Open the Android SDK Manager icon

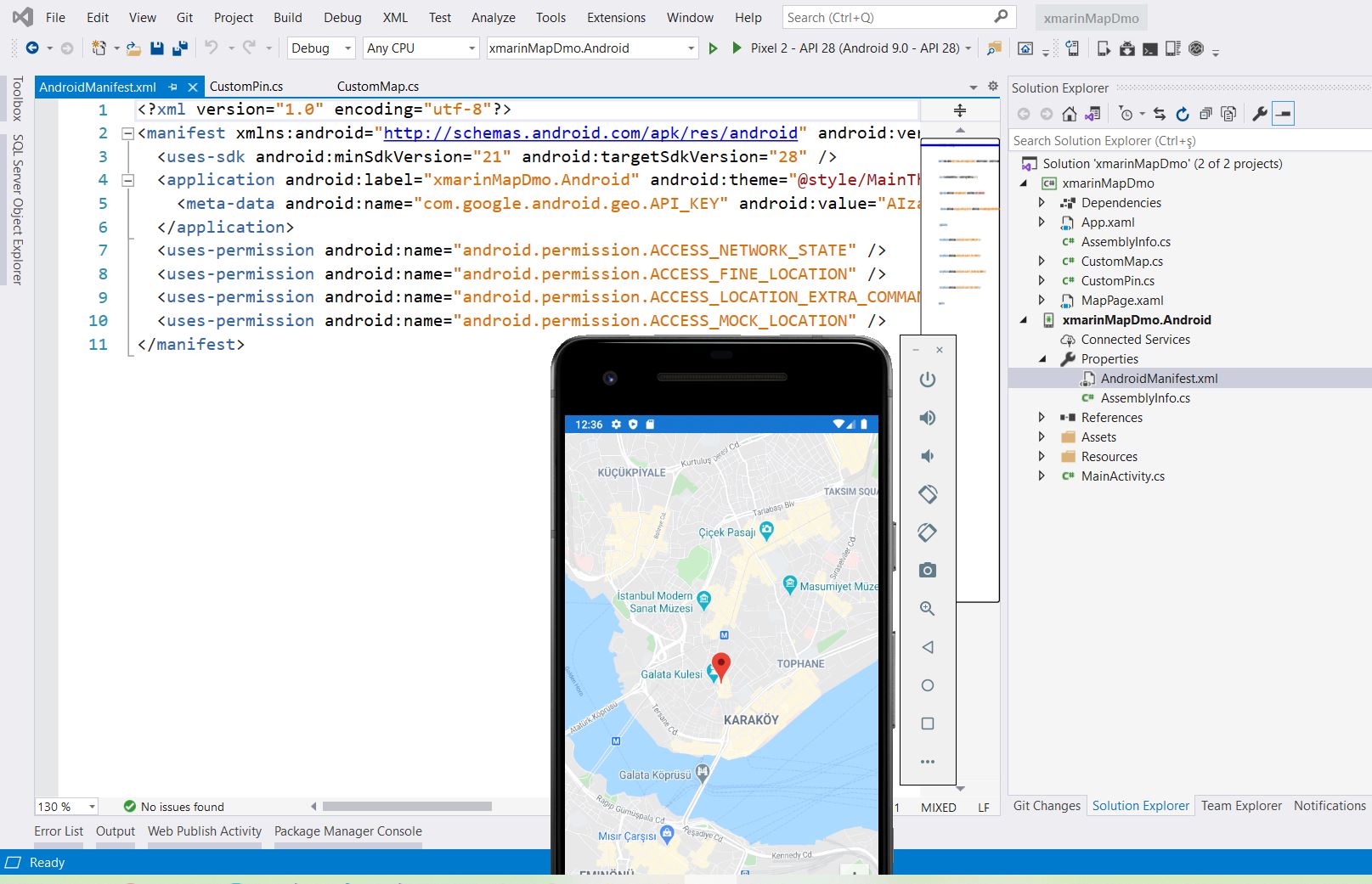tap(1127, 48)
